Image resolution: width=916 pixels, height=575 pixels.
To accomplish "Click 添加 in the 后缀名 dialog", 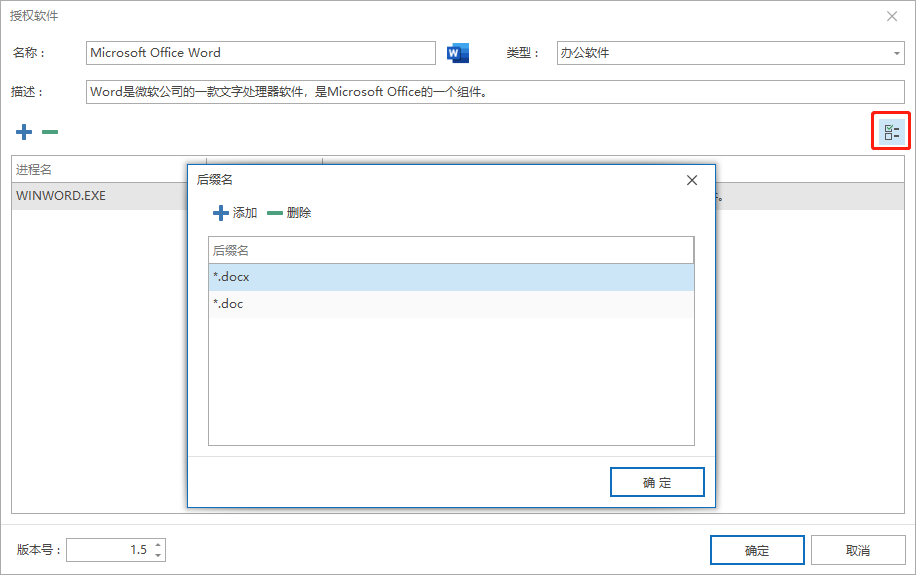I will point(235,213).
